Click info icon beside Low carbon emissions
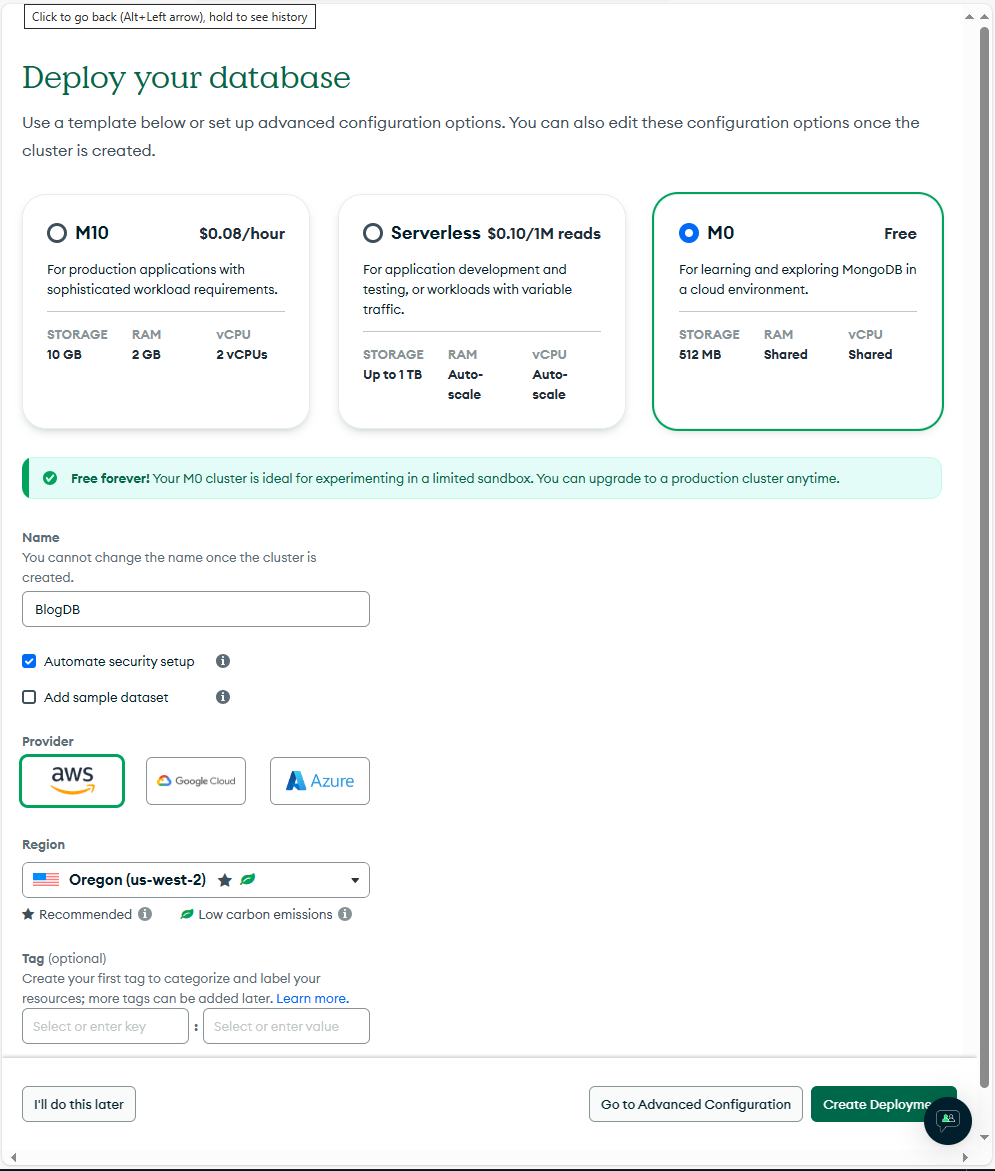 tap(344, 914)
